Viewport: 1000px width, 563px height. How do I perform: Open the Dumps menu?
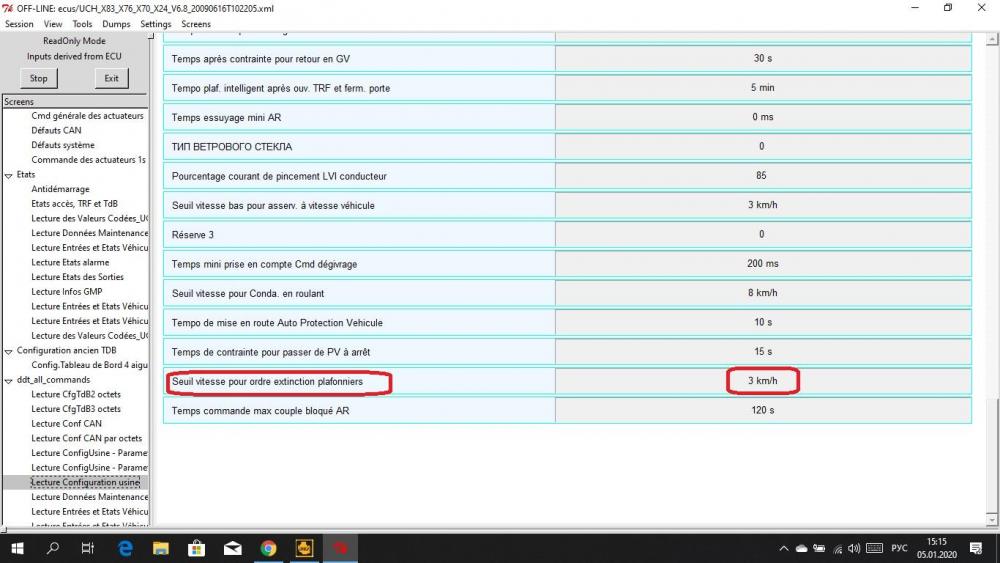tap(116, 24)
